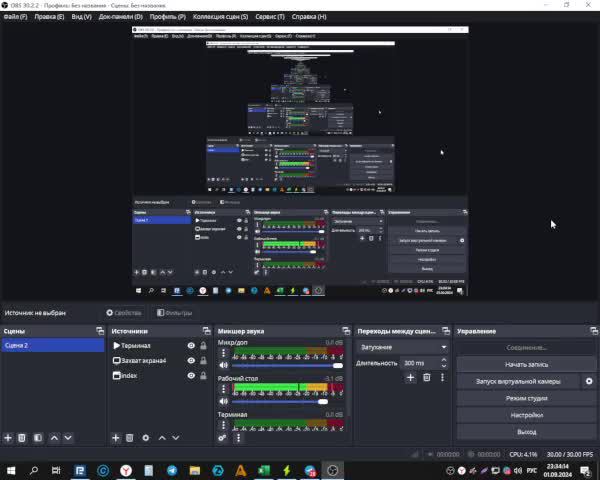
Task: Click the Выход button
Action: [x=527, y=432]
